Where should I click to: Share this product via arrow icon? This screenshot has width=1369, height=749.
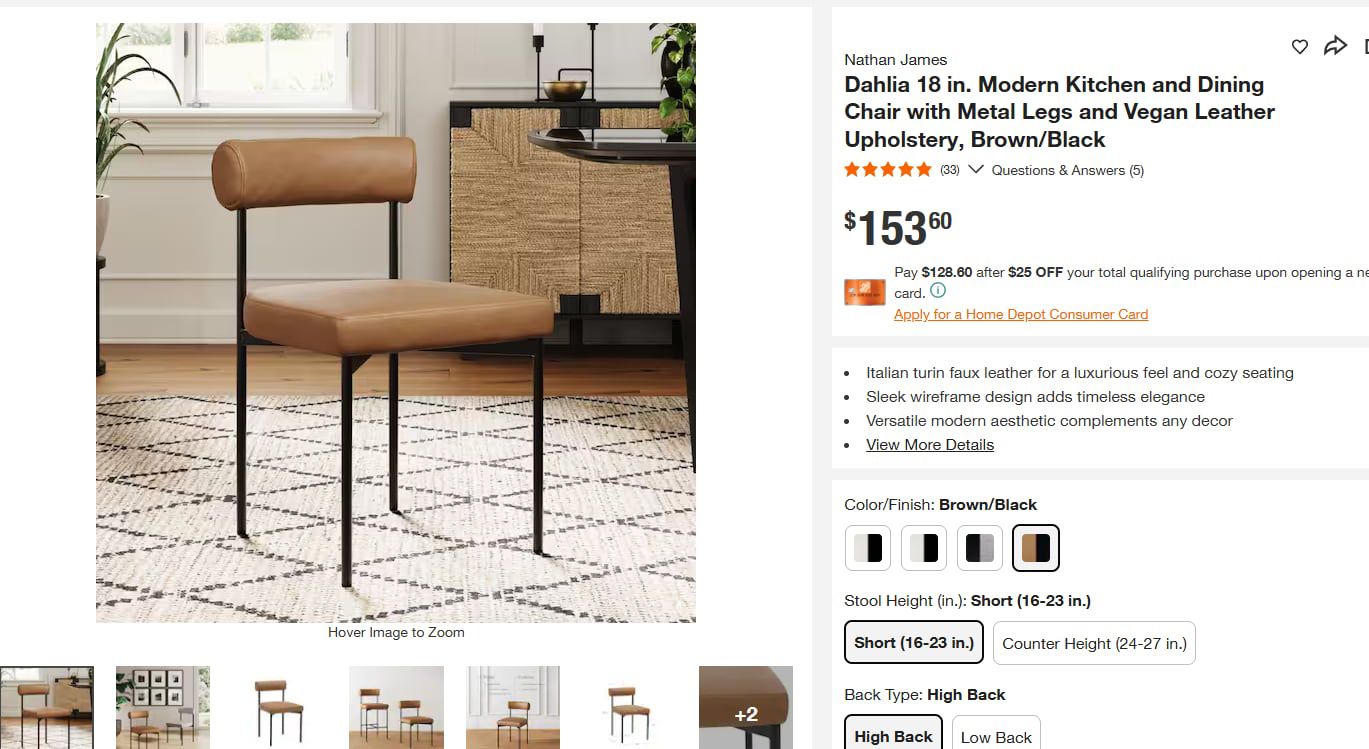[x=1335, y=46]
